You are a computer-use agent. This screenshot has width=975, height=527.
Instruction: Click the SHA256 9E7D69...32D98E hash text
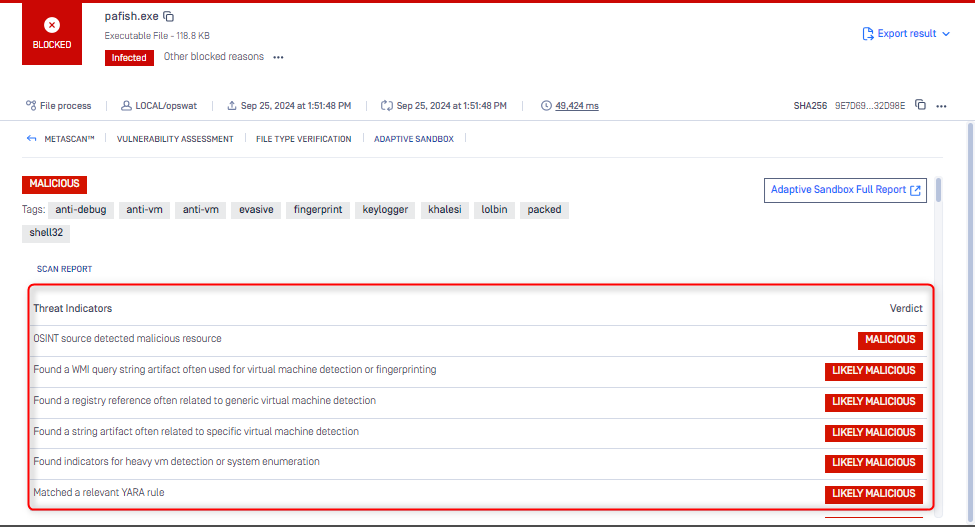coord(869,106)
